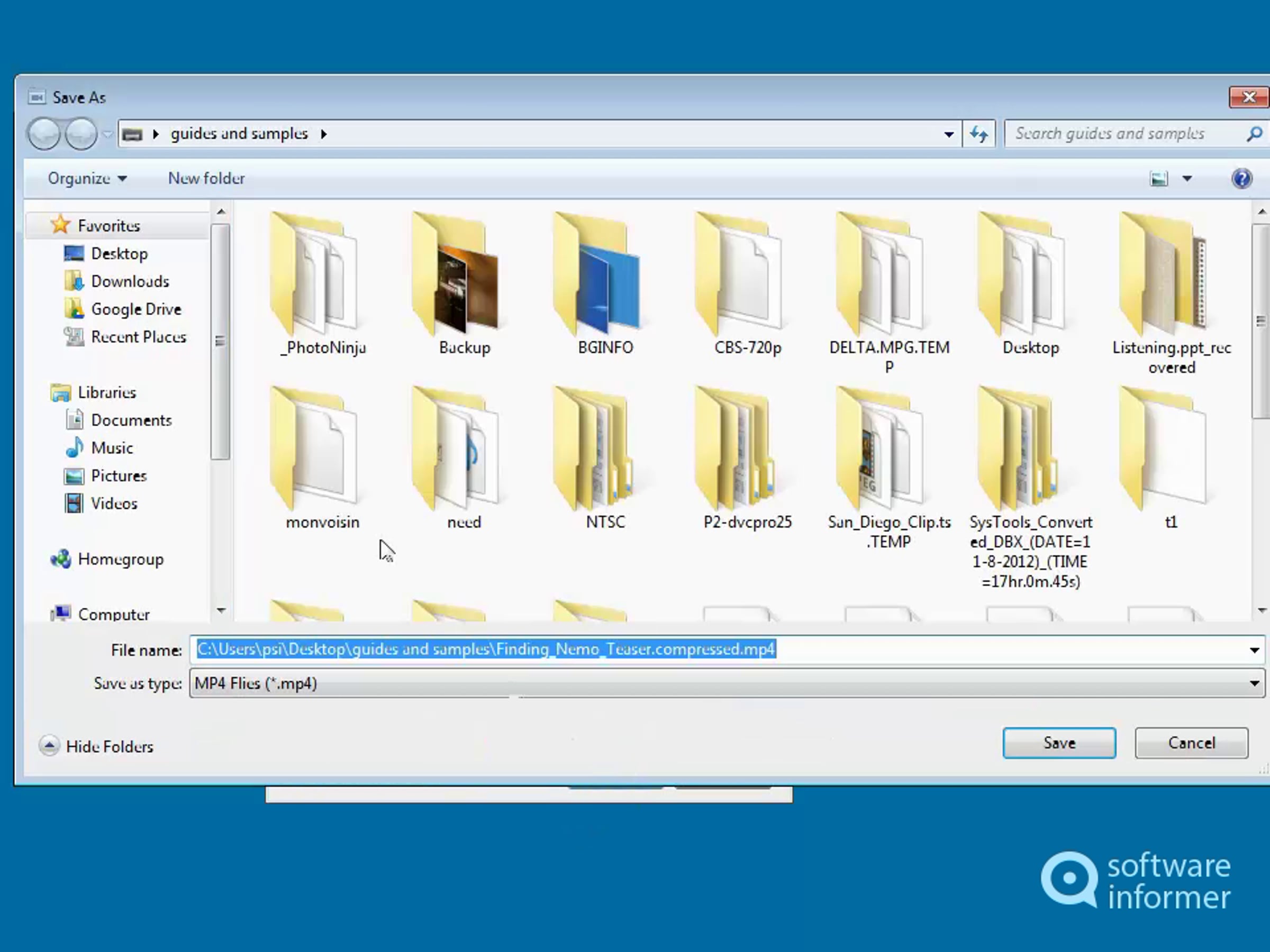Click the refresh icon next to the address bar
The height and width of the screenshot is (952, 1270).
pos(978,134)
